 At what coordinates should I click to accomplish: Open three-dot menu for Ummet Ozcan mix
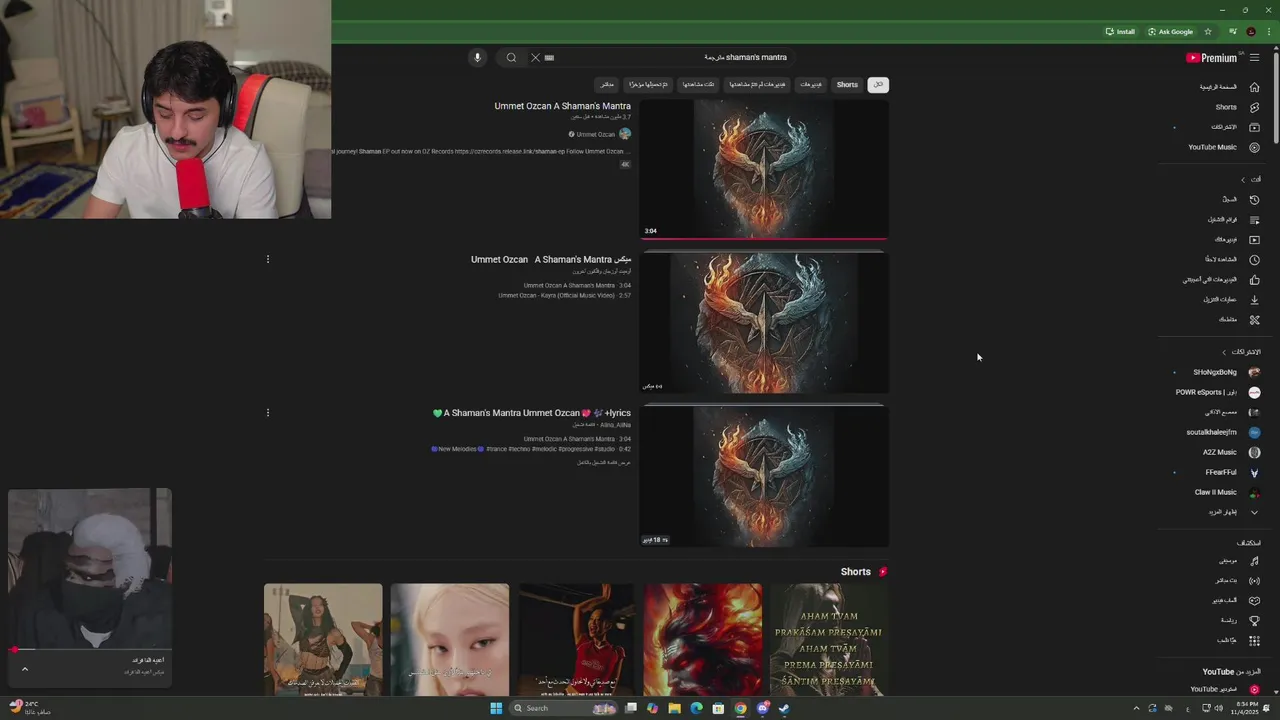(267, 259)
